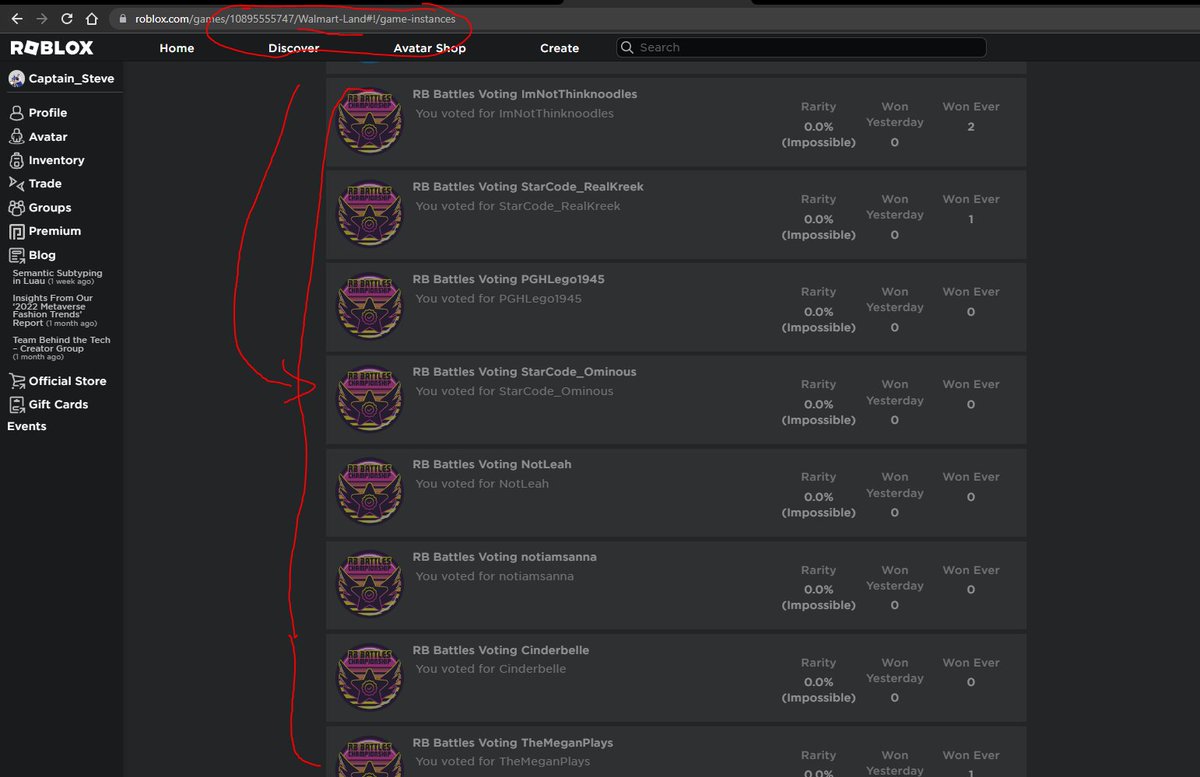1200x777 pixels.
Task: Open the Create nav tab
Action: click(559, 48)
